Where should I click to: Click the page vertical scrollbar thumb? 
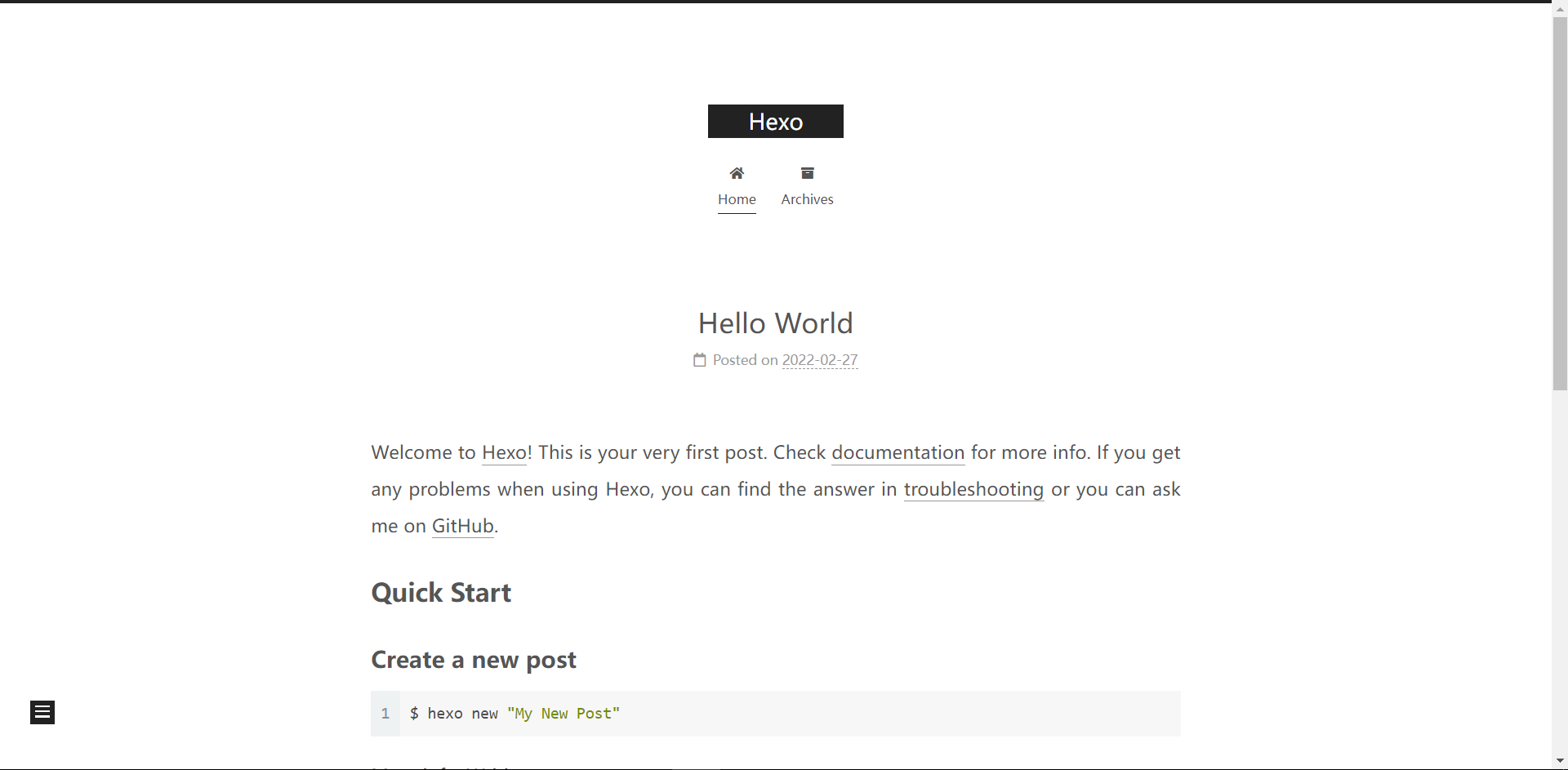[x=1560, y=204]
